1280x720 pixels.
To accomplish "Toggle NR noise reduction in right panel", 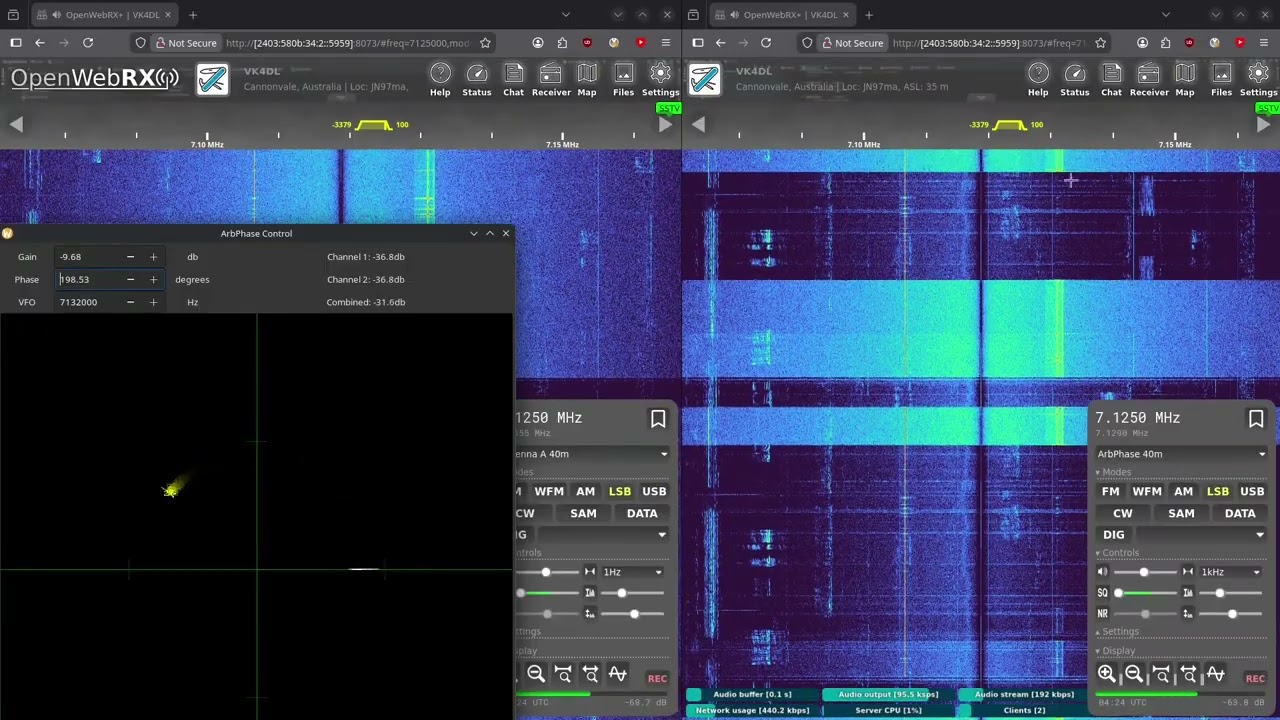I will pos(1103,614).
